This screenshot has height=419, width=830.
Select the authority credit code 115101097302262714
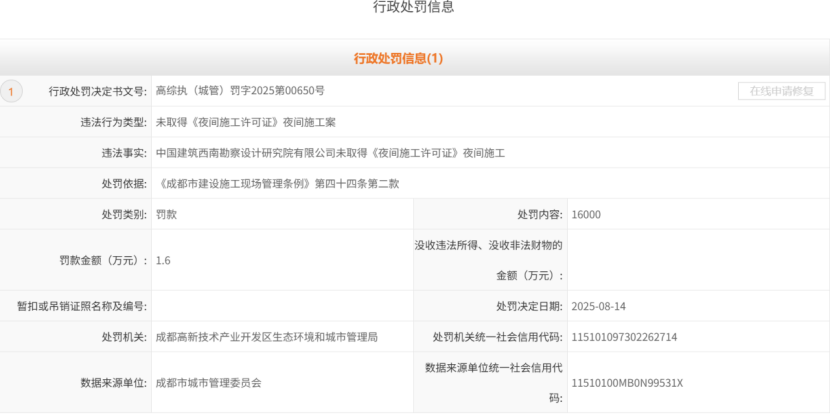624,337
